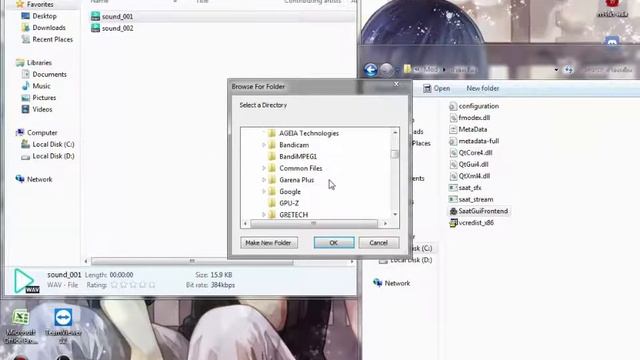Open Microsoft Office Excel desktop shortcut

(x=21, y=327)
